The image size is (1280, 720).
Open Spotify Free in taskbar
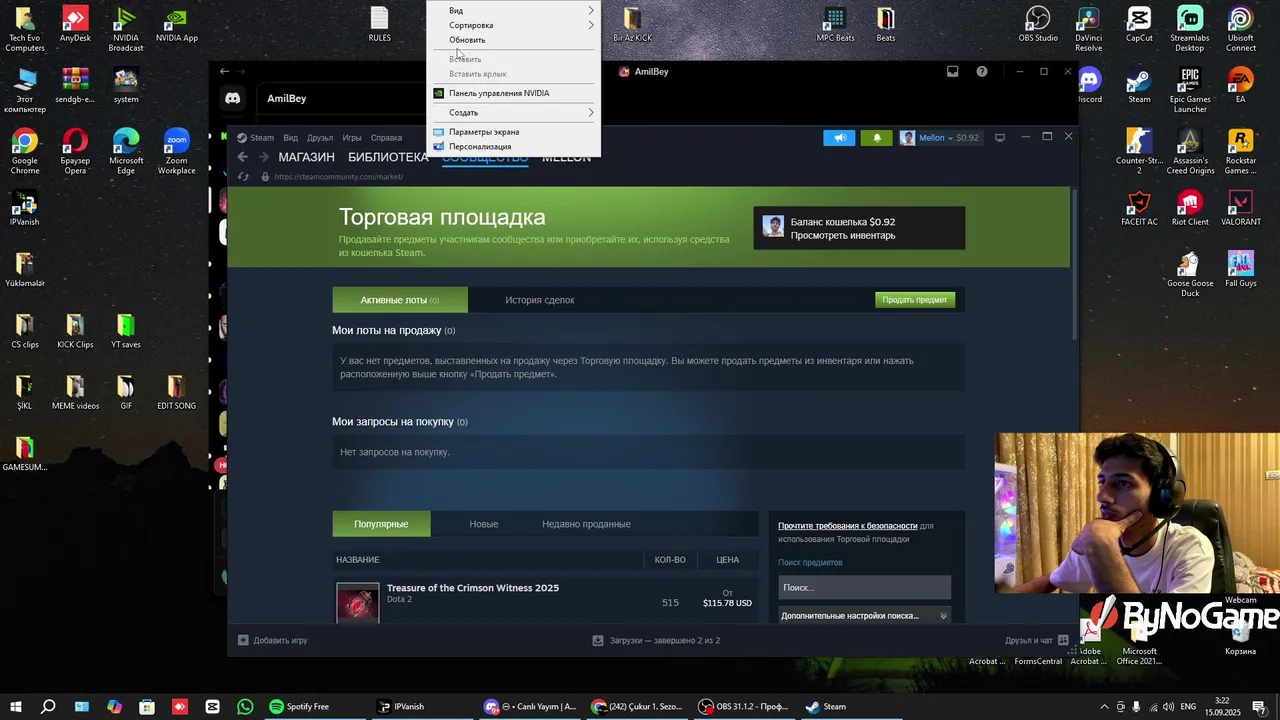[x=299, y=707]
